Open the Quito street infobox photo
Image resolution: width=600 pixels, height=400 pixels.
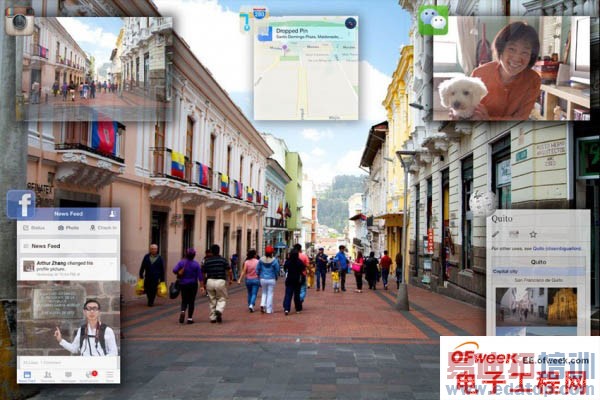(x=522, y=306)
